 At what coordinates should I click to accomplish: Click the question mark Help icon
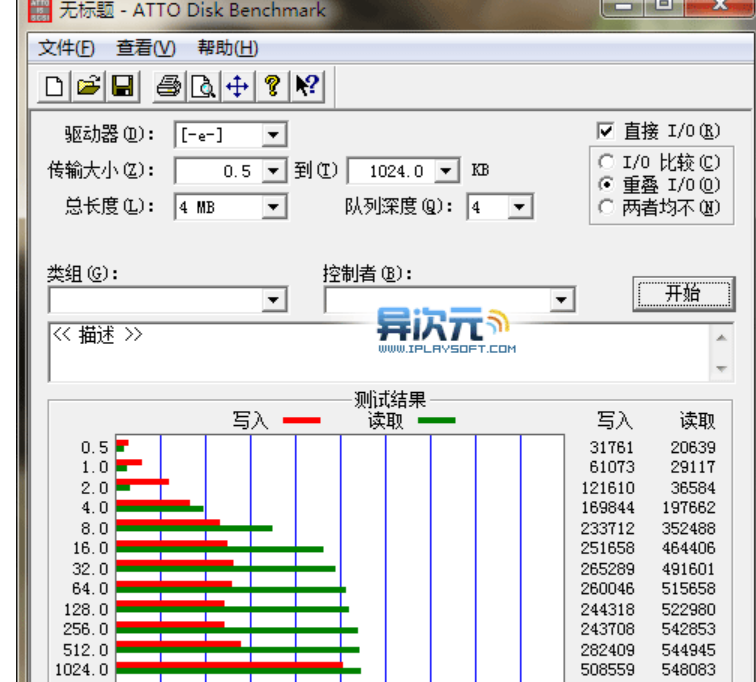click(271, 87)
